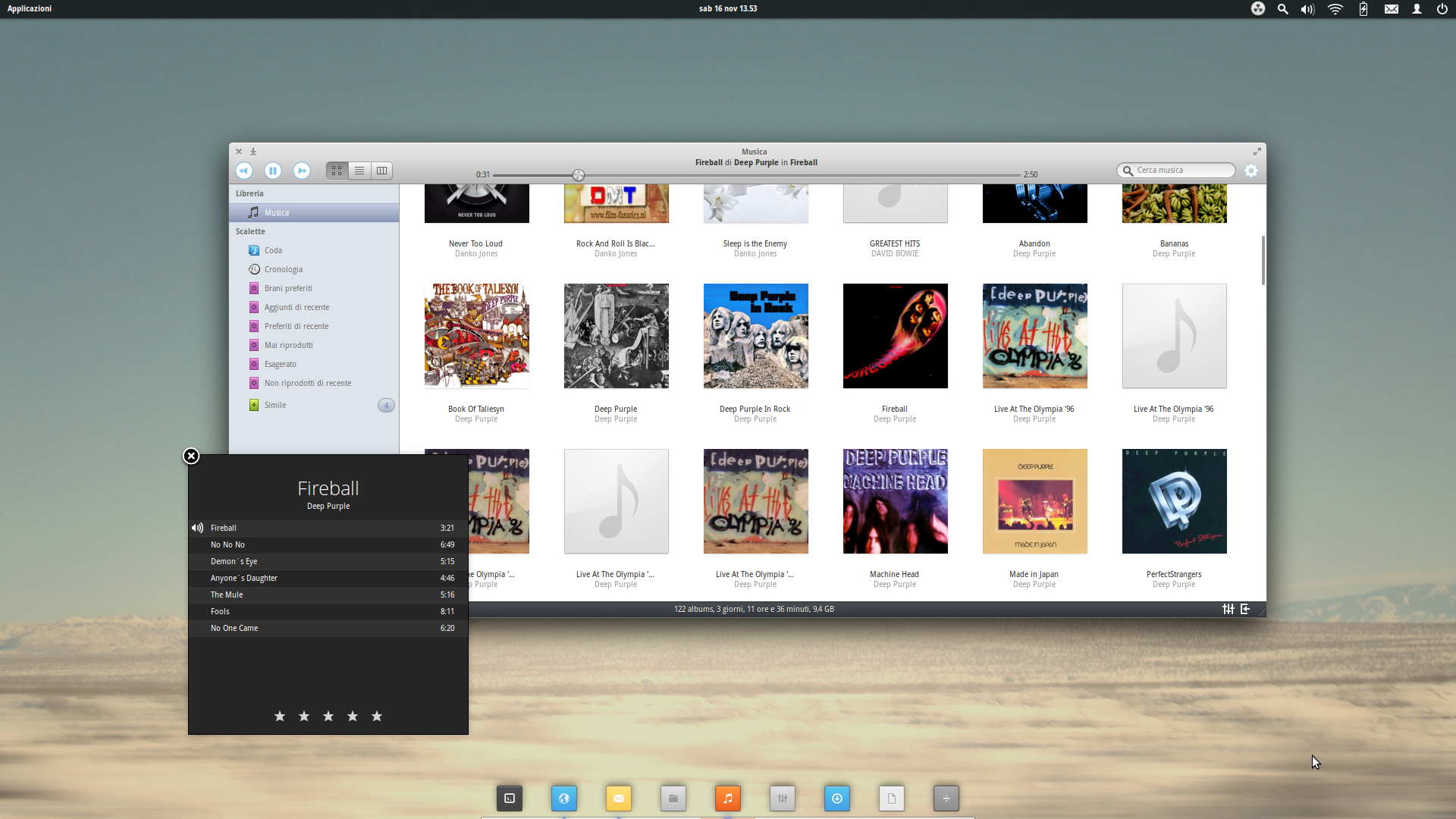Image resolution: width=1456 pixels, height=819 pixels.
Task: Launch Terminal from the dock
Action: click(x=510, y=798)
